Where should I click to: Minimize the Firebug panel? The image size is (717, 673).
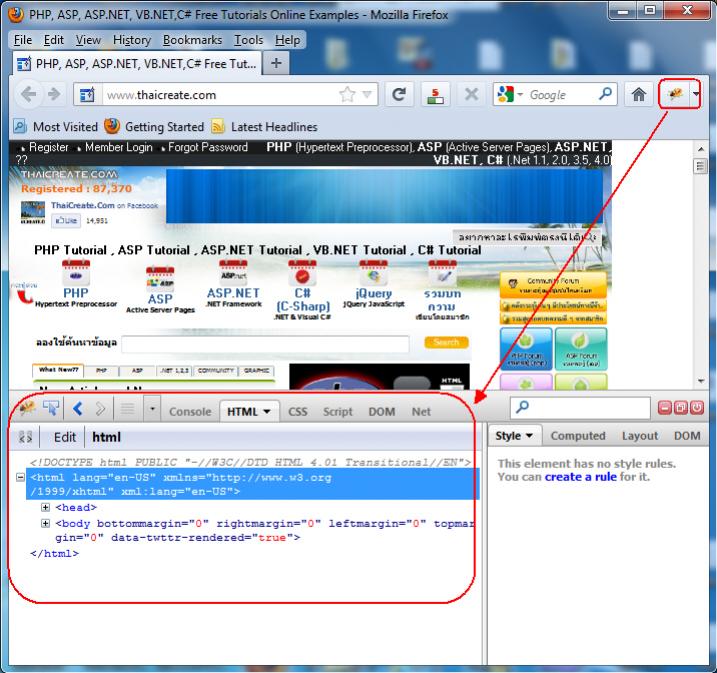pos(665,407)
